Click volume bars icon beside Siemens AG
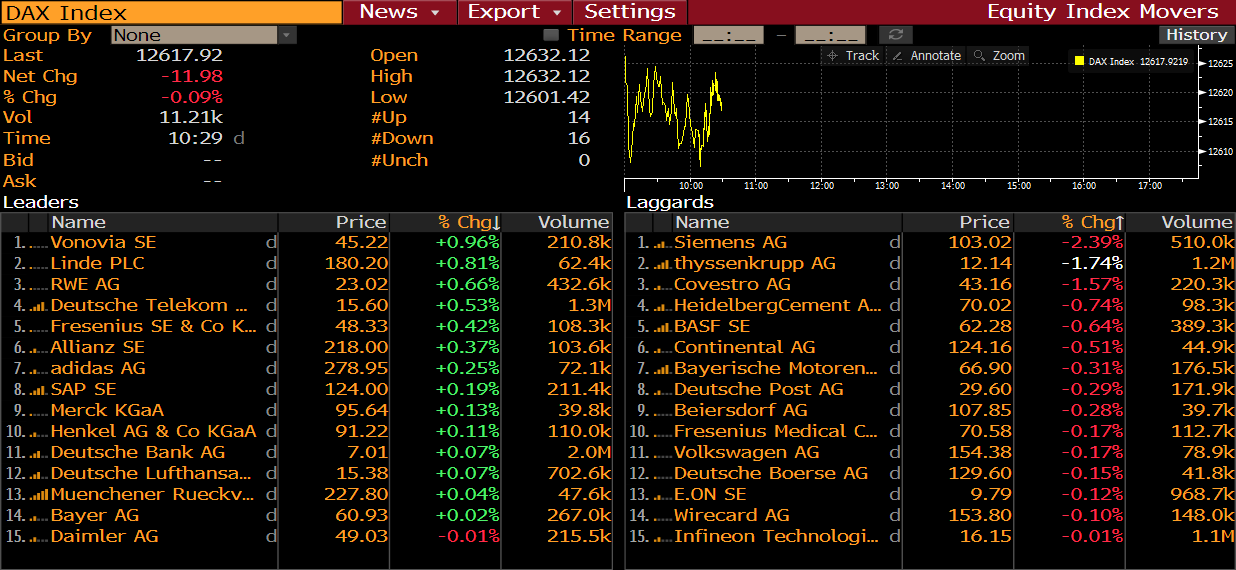Viewport: 1236px width, 570px height. tap(662, 243)
